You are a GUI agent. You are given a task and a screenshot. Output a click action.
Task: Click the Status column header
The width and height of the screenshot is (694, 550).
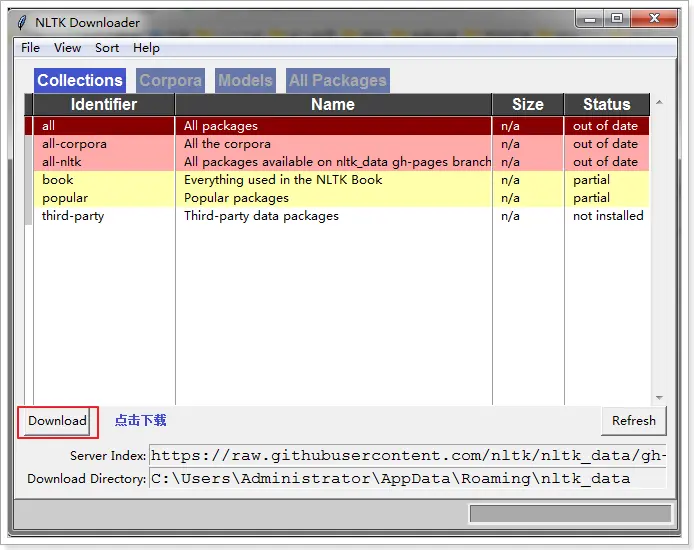tap(607, 104)
